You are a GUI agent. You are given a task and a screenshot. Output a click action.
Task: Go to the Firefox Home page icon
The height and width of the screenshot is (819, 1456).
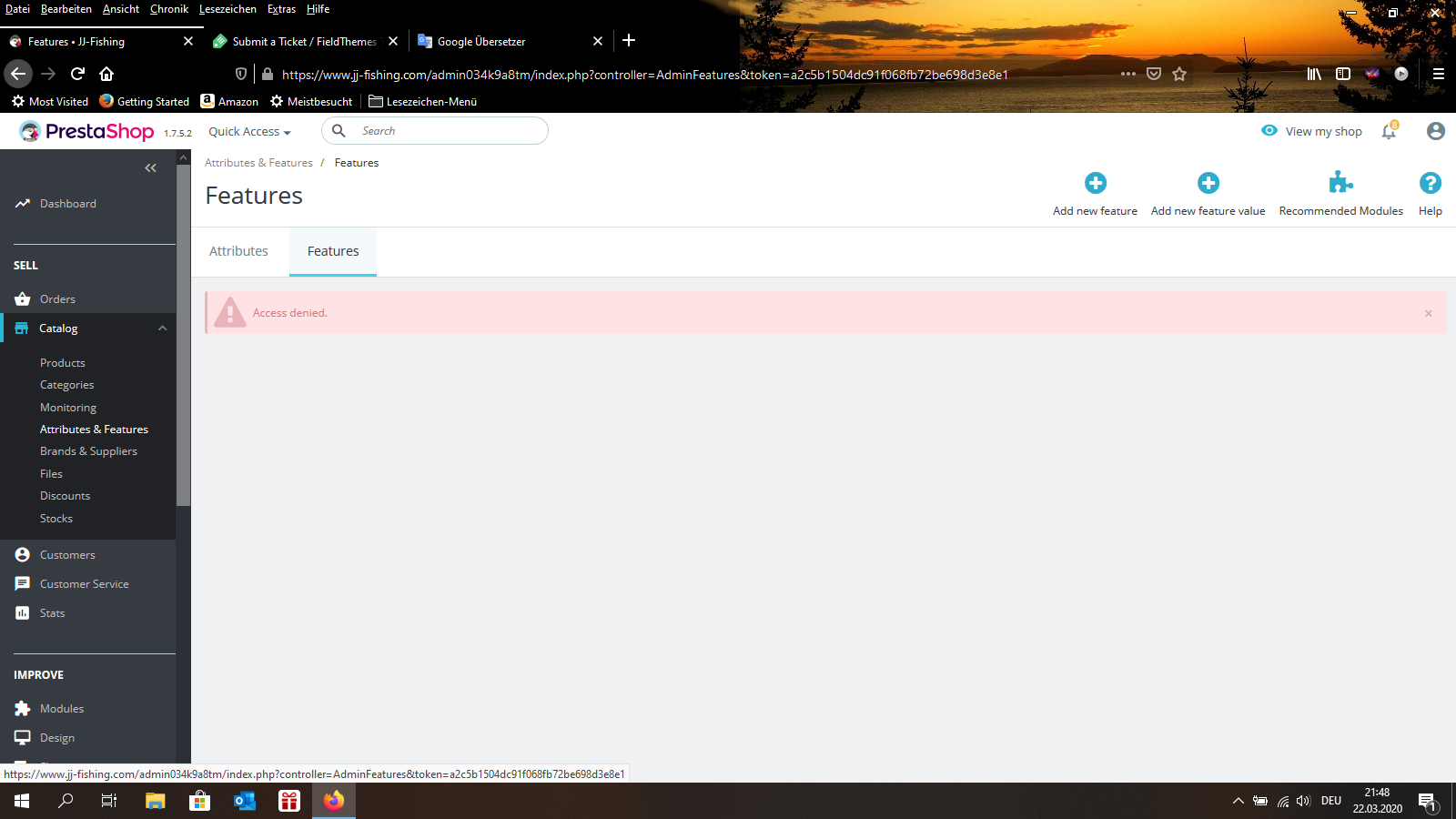[x=106, y=74]
